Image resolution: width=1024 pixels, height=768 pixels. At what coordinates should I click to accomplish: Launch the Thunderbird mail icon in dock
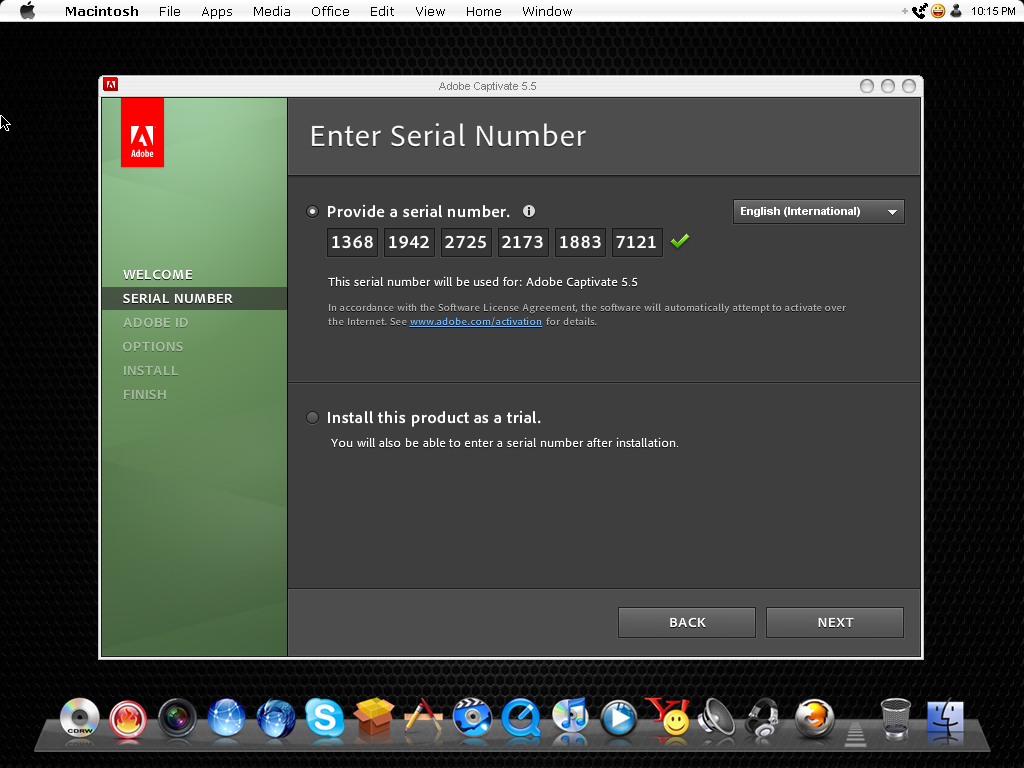pos(276,718)
